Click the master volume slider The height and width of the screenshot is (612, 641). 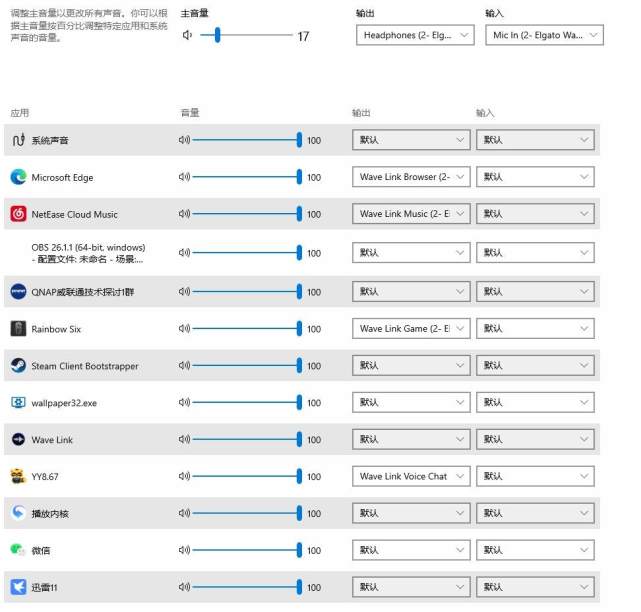coord(247,35)
